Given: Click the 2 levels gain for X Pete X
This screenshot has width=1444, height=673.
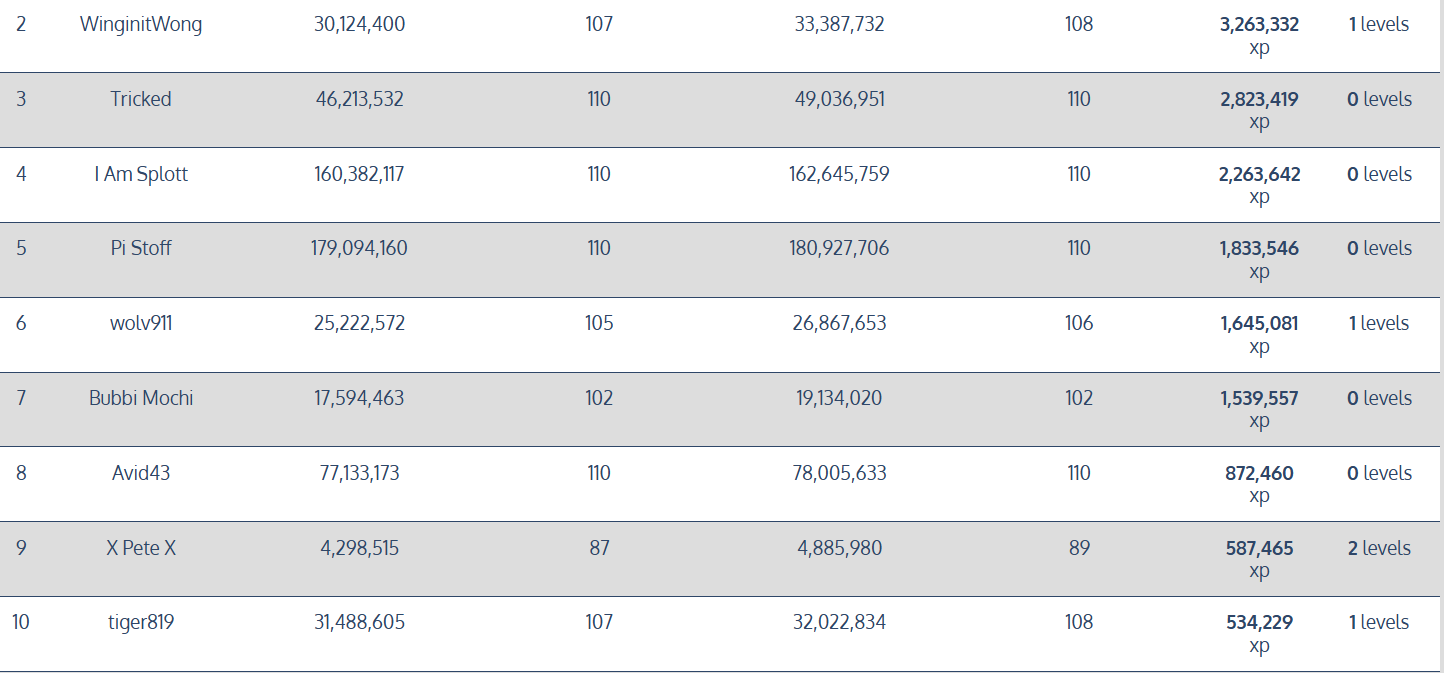Looking at the screenshot, I should (x=1379, y=548).
